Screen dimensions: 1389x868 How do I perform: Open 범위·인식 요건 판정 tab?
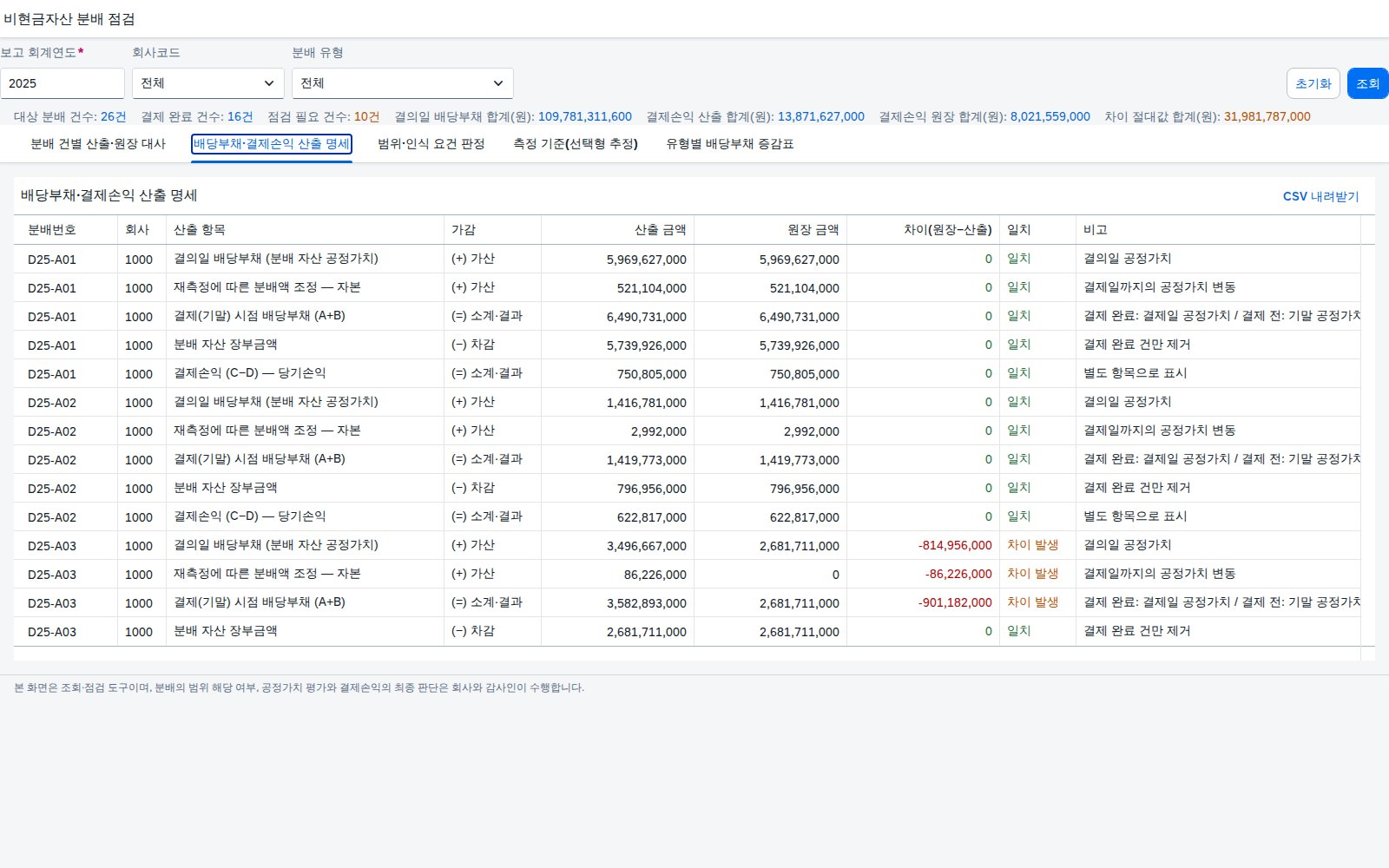(x=431, y=144)
